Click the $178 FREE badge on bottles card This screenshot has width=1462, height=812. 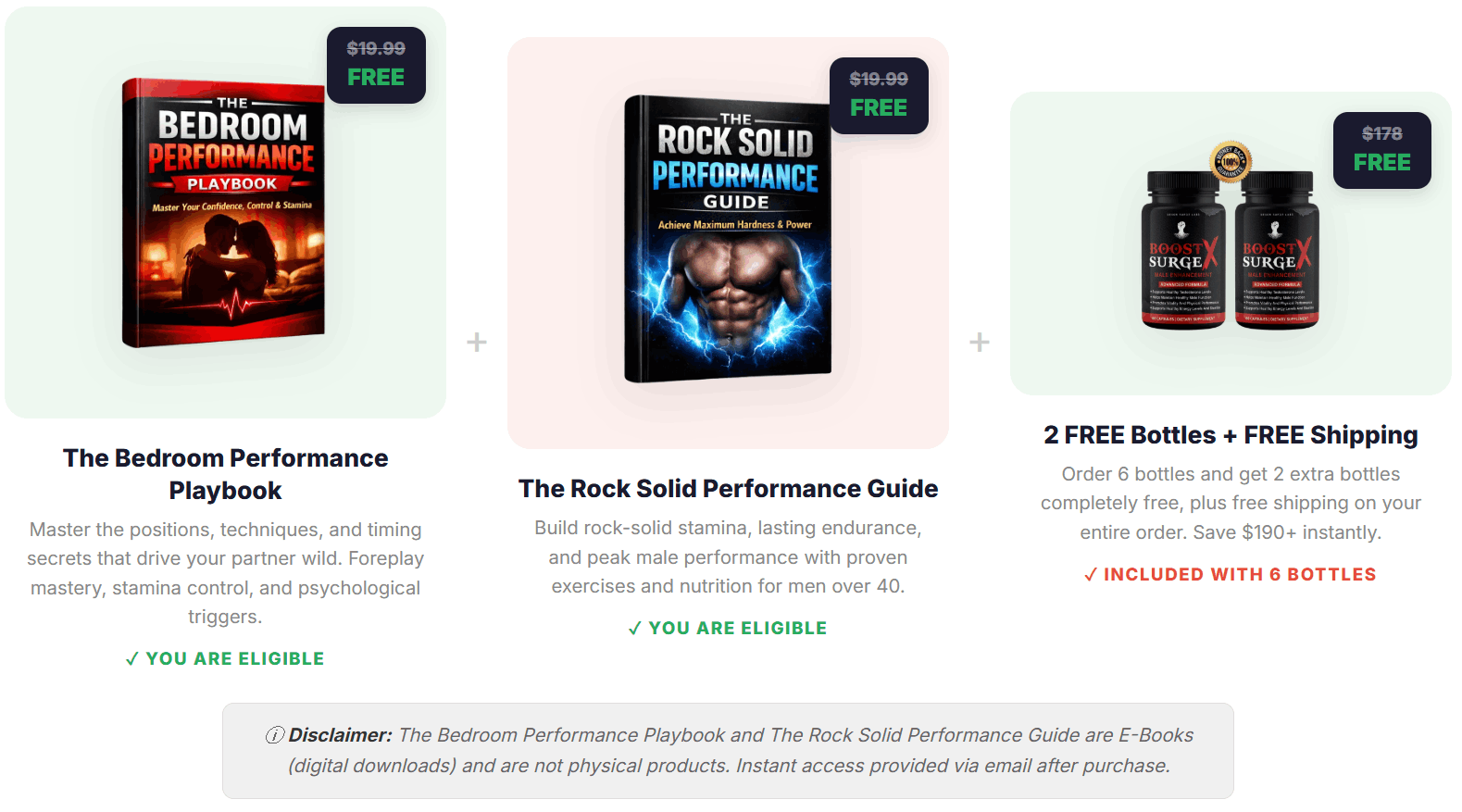1381,150
